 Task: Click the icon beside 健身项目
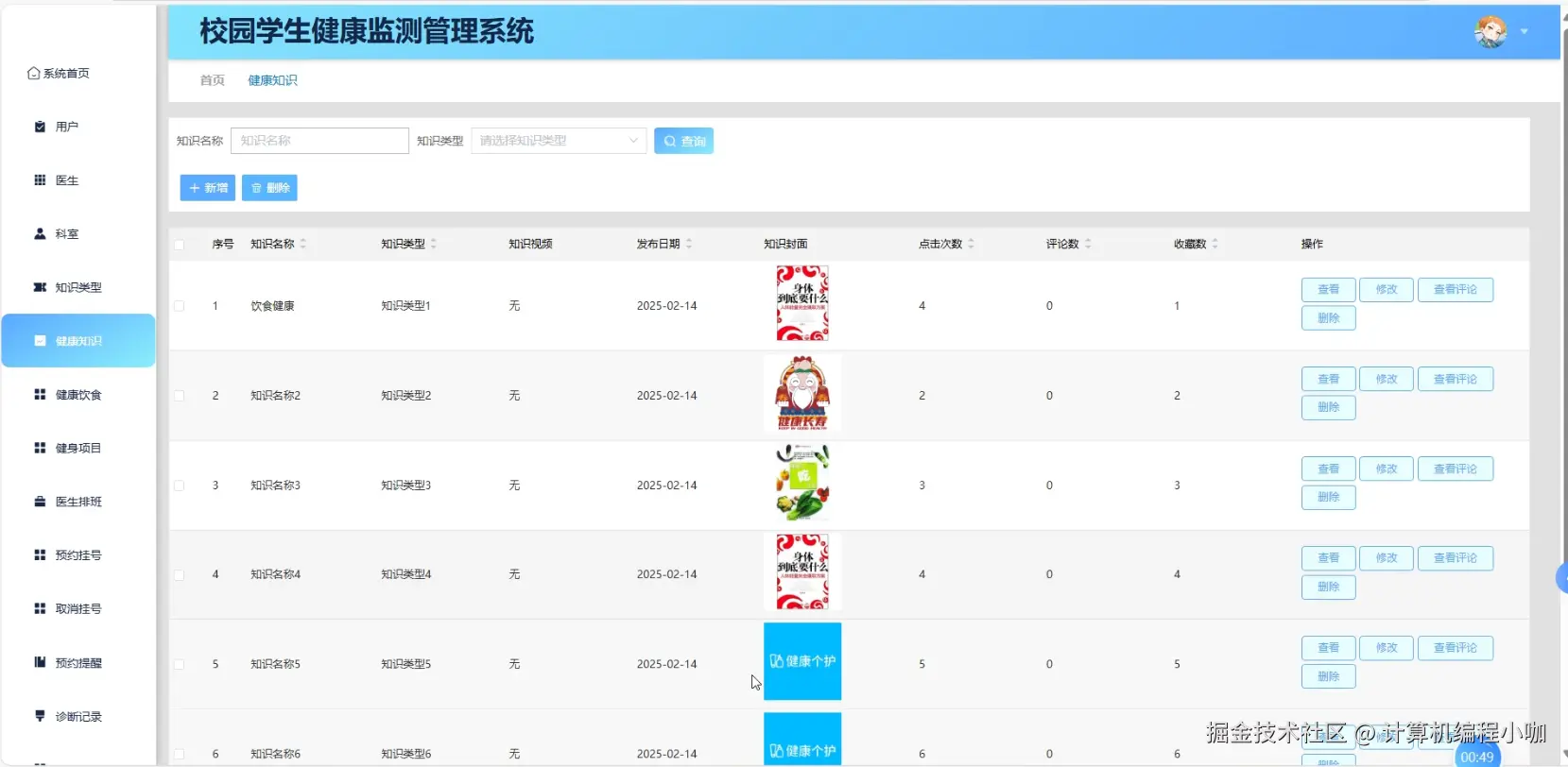(x=40, y=448)
